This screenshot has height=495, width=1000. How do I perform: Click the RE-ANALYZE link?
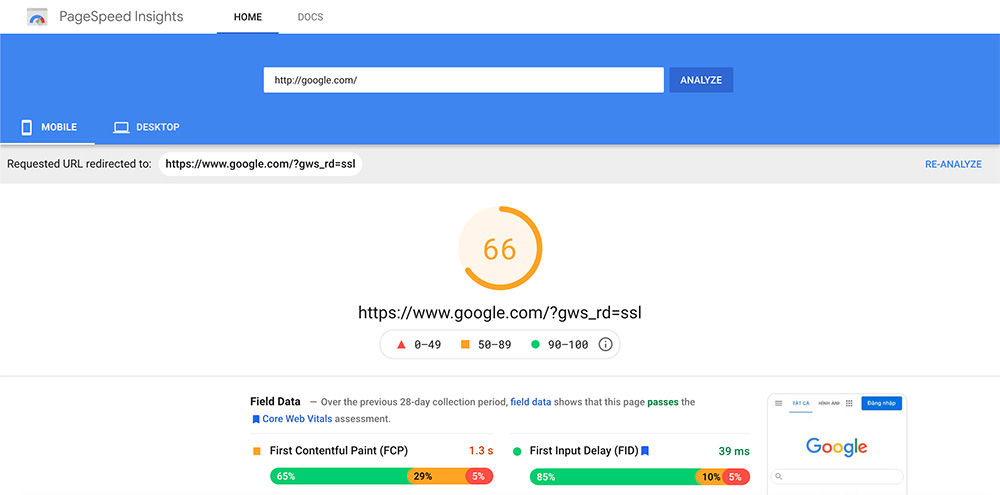click(x=953, y=164)
